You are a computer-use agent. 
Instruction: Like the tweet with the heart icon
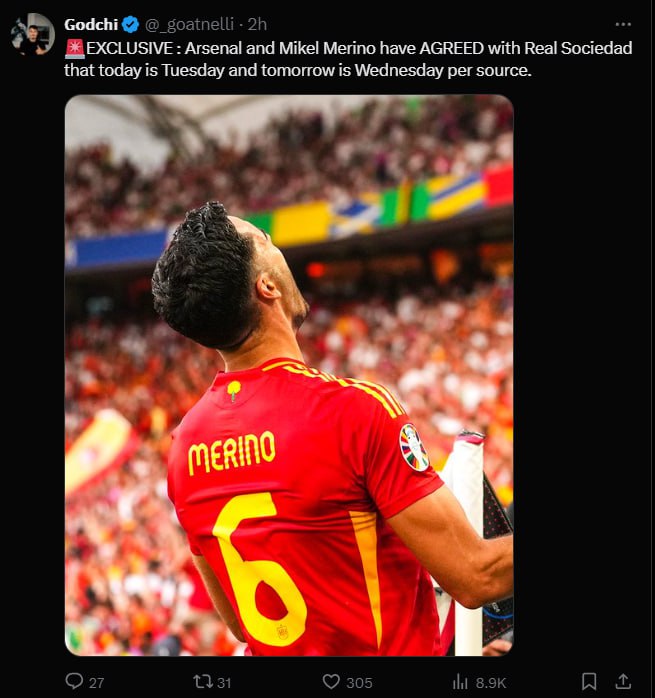(331, 682)
